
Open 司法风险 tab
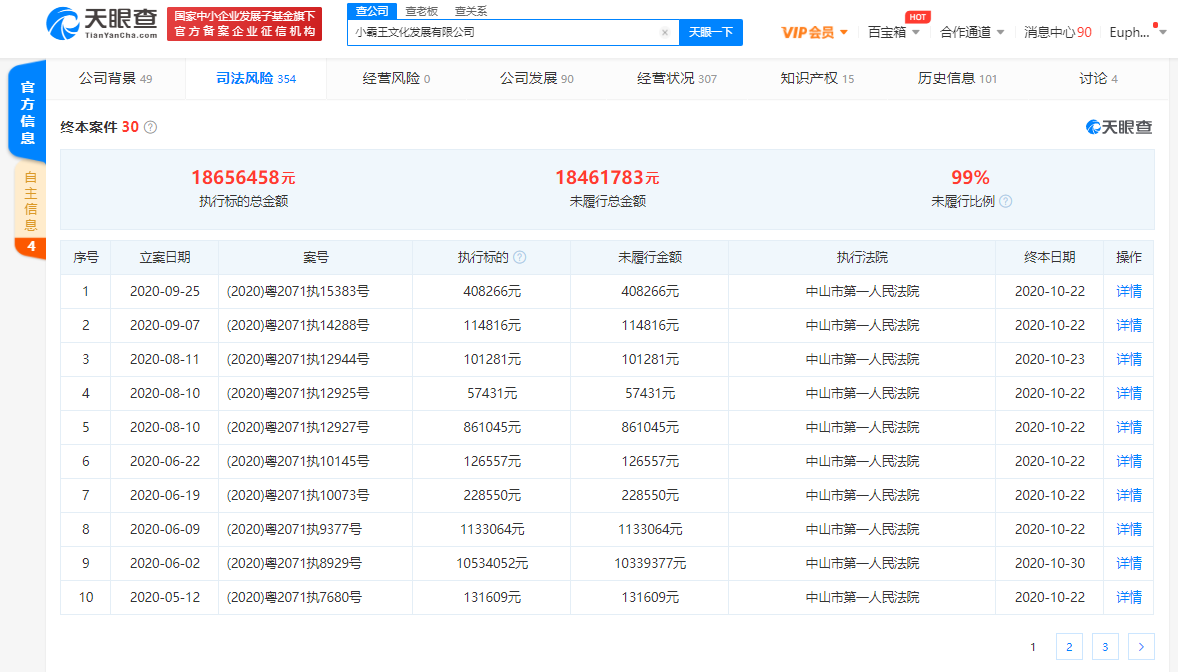click(x=255, y=78)
